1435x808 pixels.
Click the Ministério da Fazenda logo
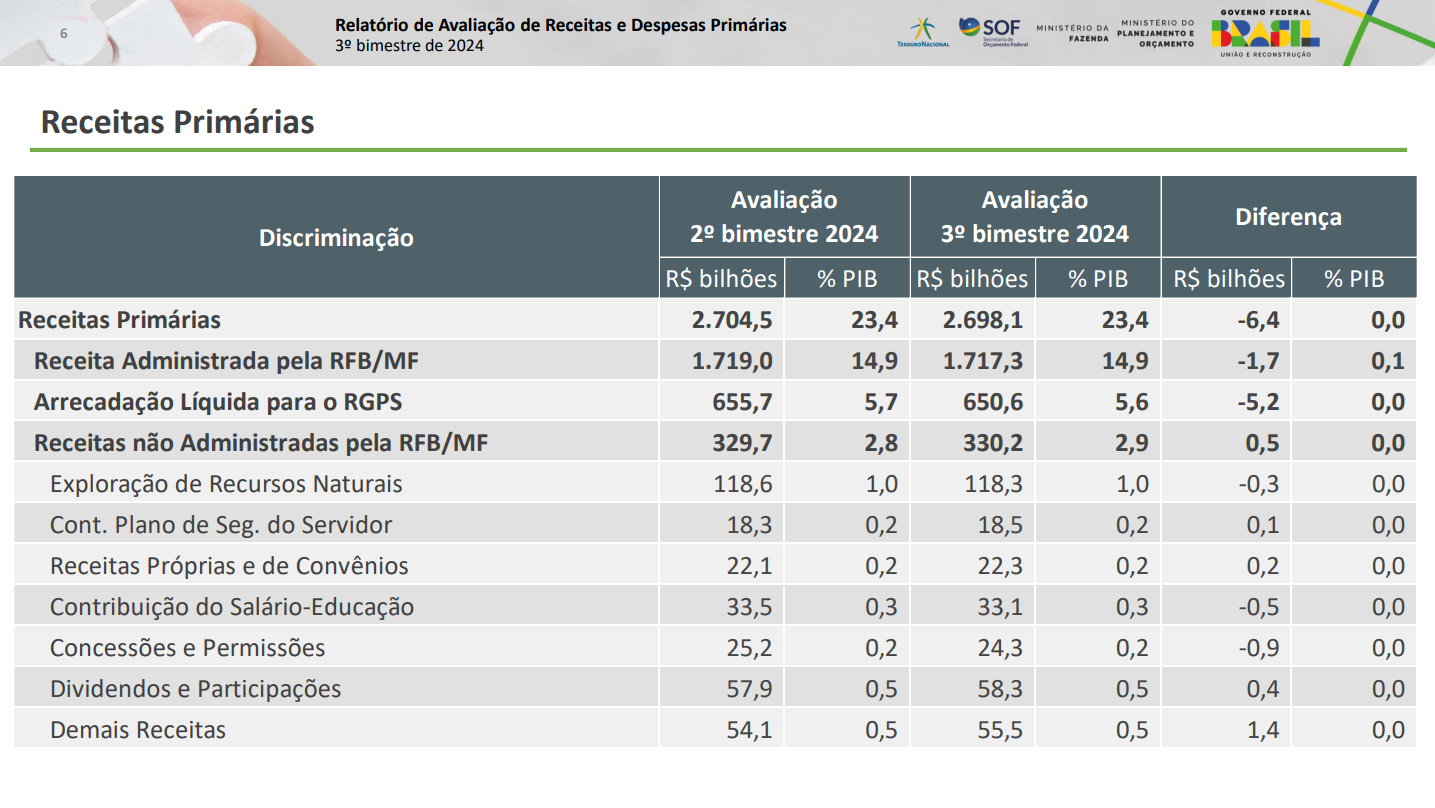[1072, 32]
